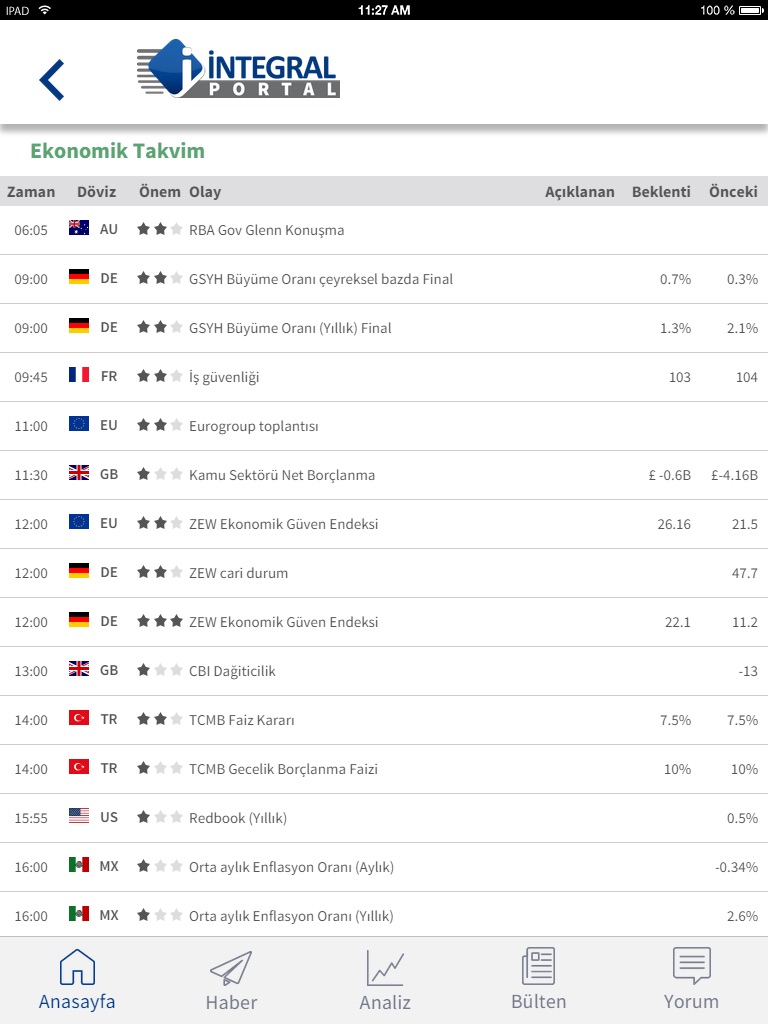Click the Önem column header
The height and width of the screenshot is (1024, 768).
coord(159,192)
